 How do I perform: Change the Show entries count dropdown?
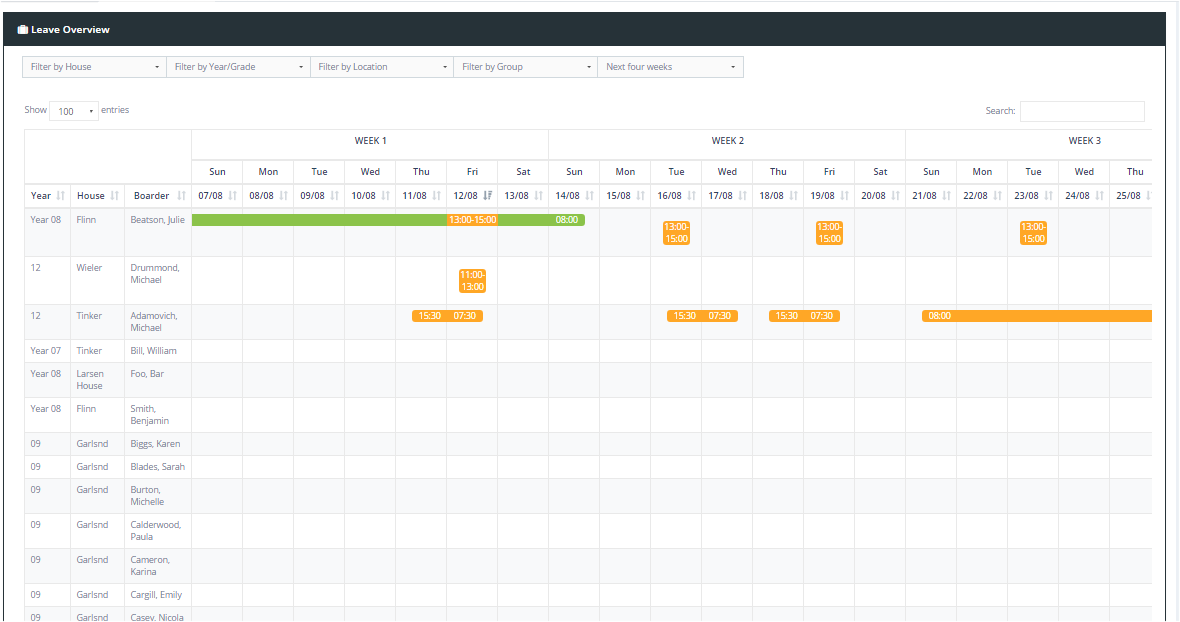click(x=74, y=111)
